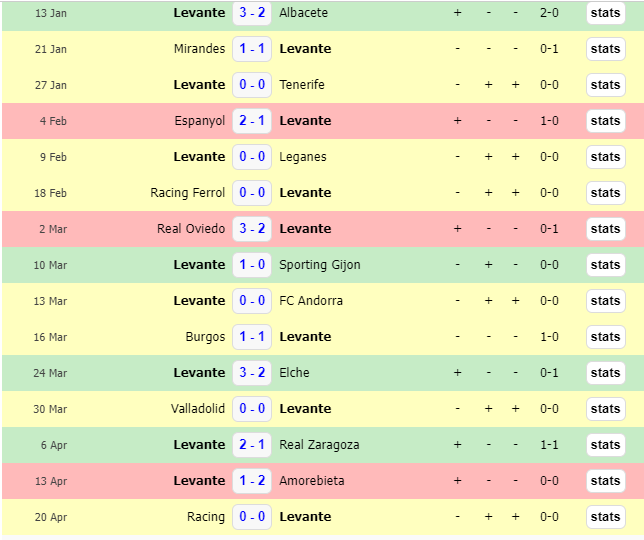This screenshot has width=644, height=540.
Task: Open stats for Real Oviedo match
Action: tap(605, 229)
